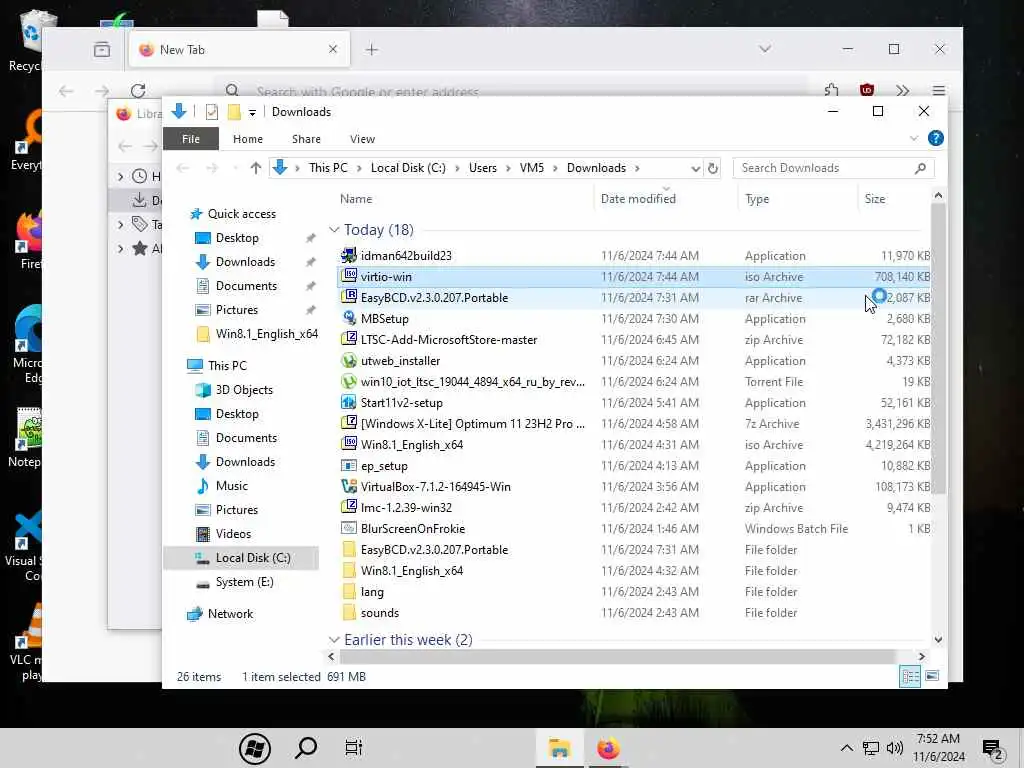Select 3D Objects in navigation pane
Viewport: 1024px width, 768px height.
pos(244,390)
